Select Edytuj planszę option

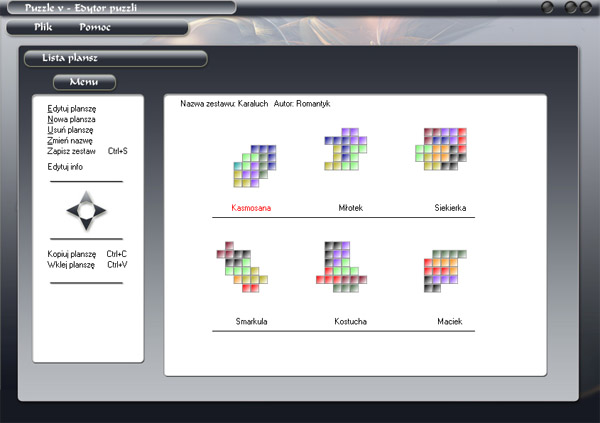click(x=72, y=109)
